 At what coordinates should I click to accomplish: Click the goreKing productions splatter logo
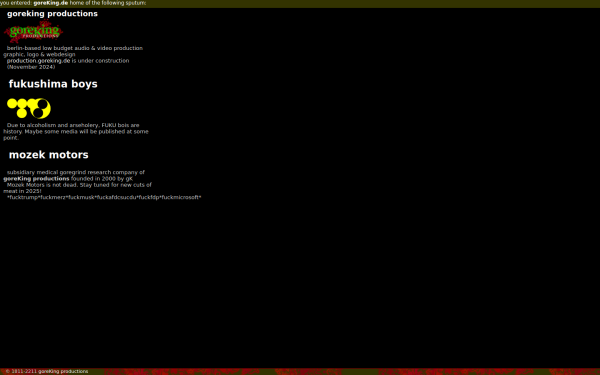(34, 31)
